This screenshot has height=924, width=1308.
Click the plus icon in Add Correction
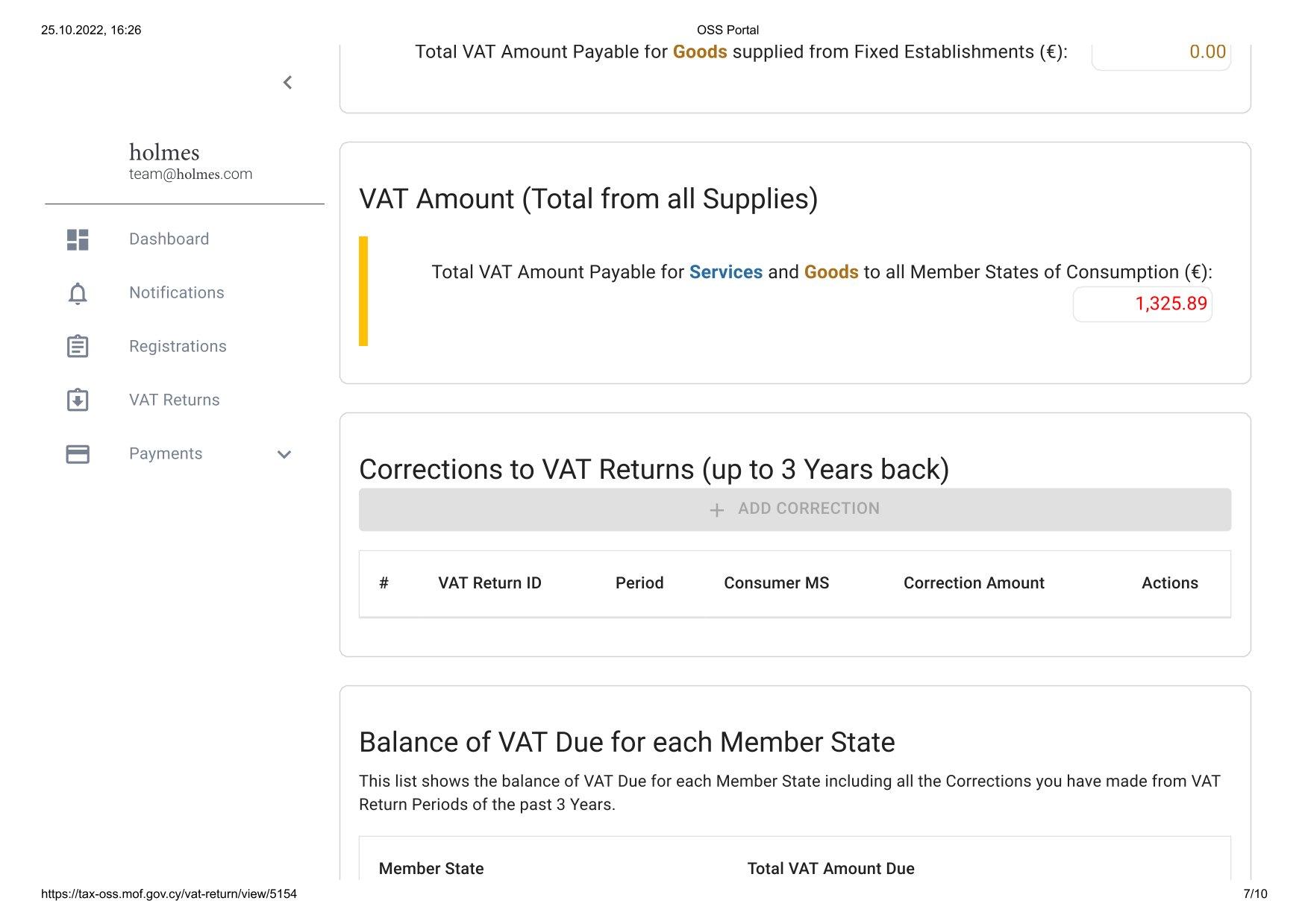716,510
